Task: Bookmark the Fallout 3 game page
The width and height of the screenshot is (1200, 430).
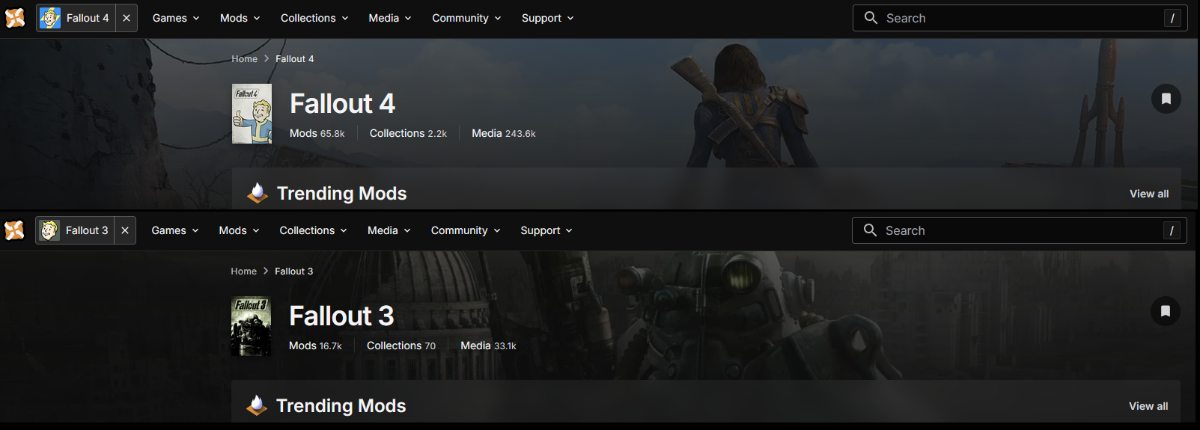Action: 1164,311
